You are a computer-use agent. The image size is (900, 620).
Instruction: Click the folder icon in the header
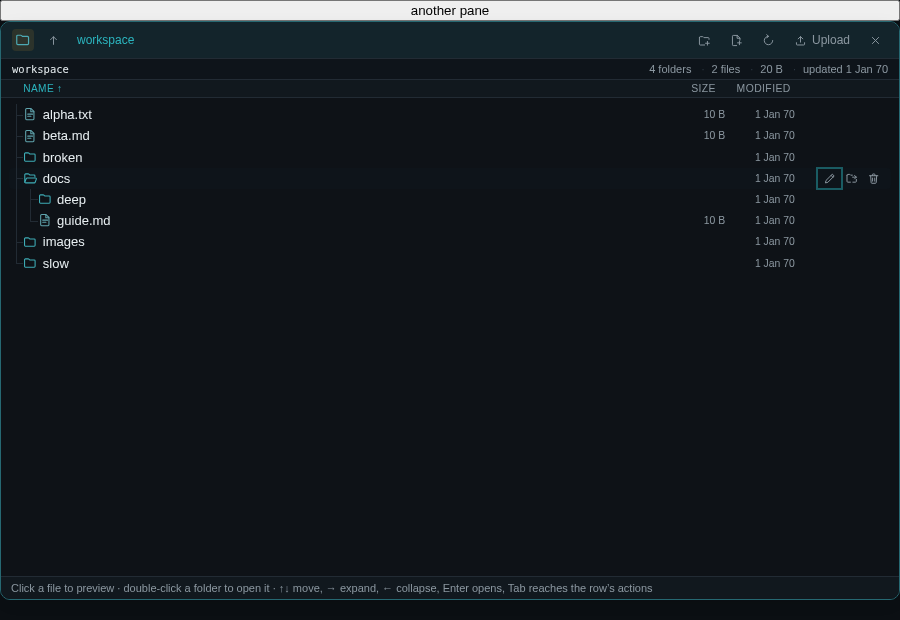(23, 40)
